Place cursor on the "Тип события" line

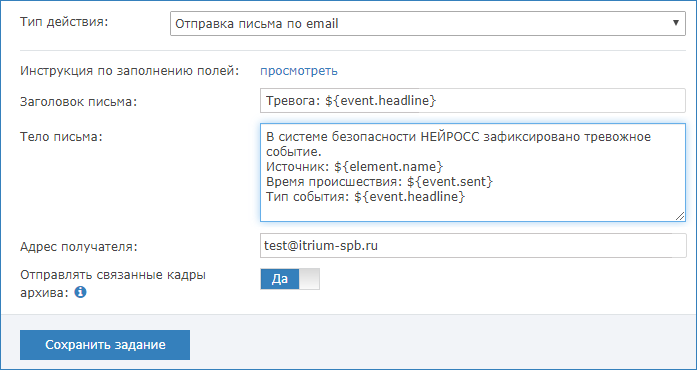365,197
